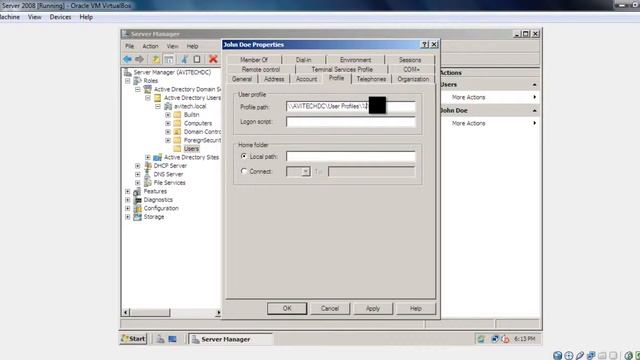Expand the Storage tree node

pos(128,217)
